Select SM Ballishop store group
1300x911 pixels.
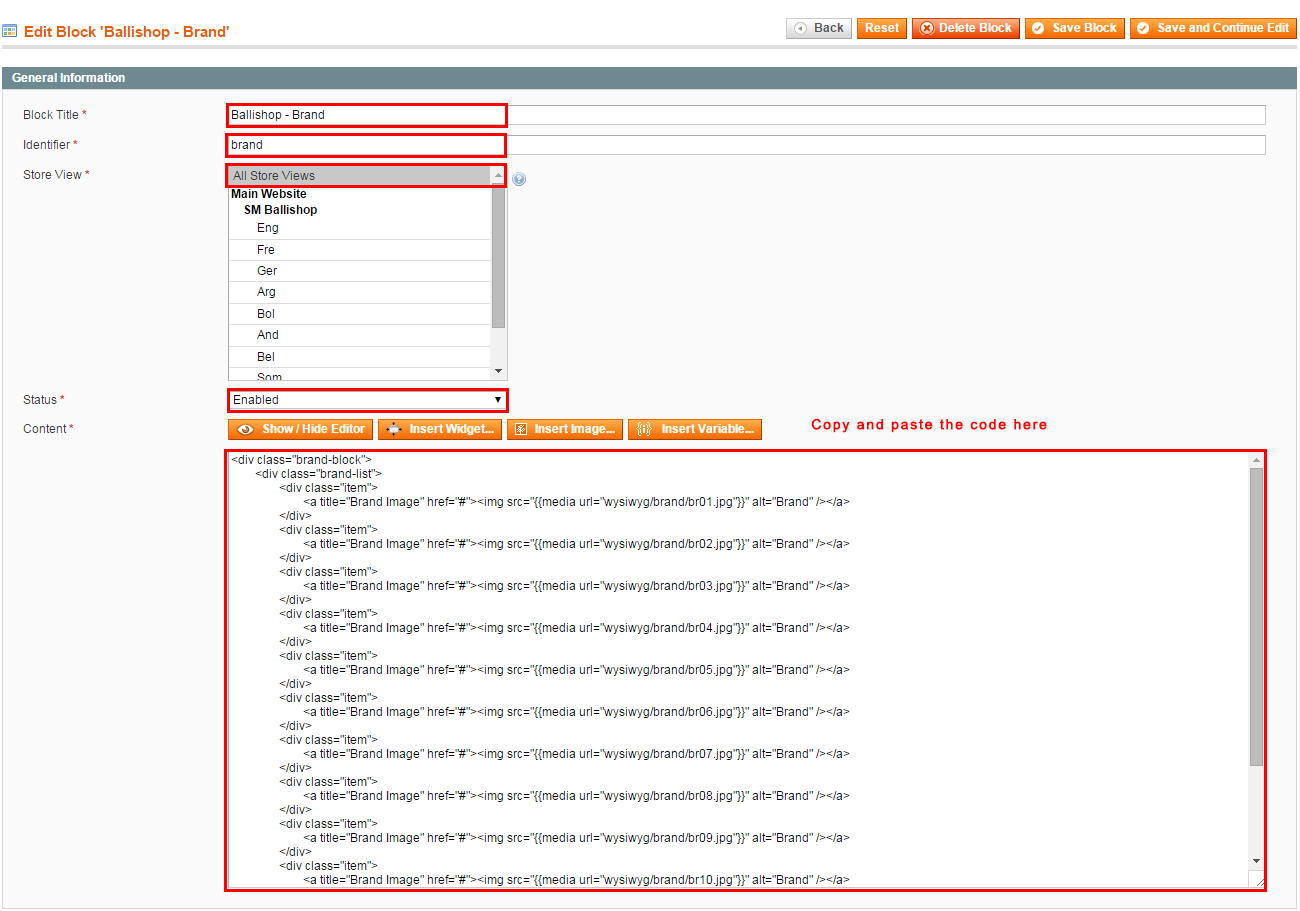(x=281, y=210)
